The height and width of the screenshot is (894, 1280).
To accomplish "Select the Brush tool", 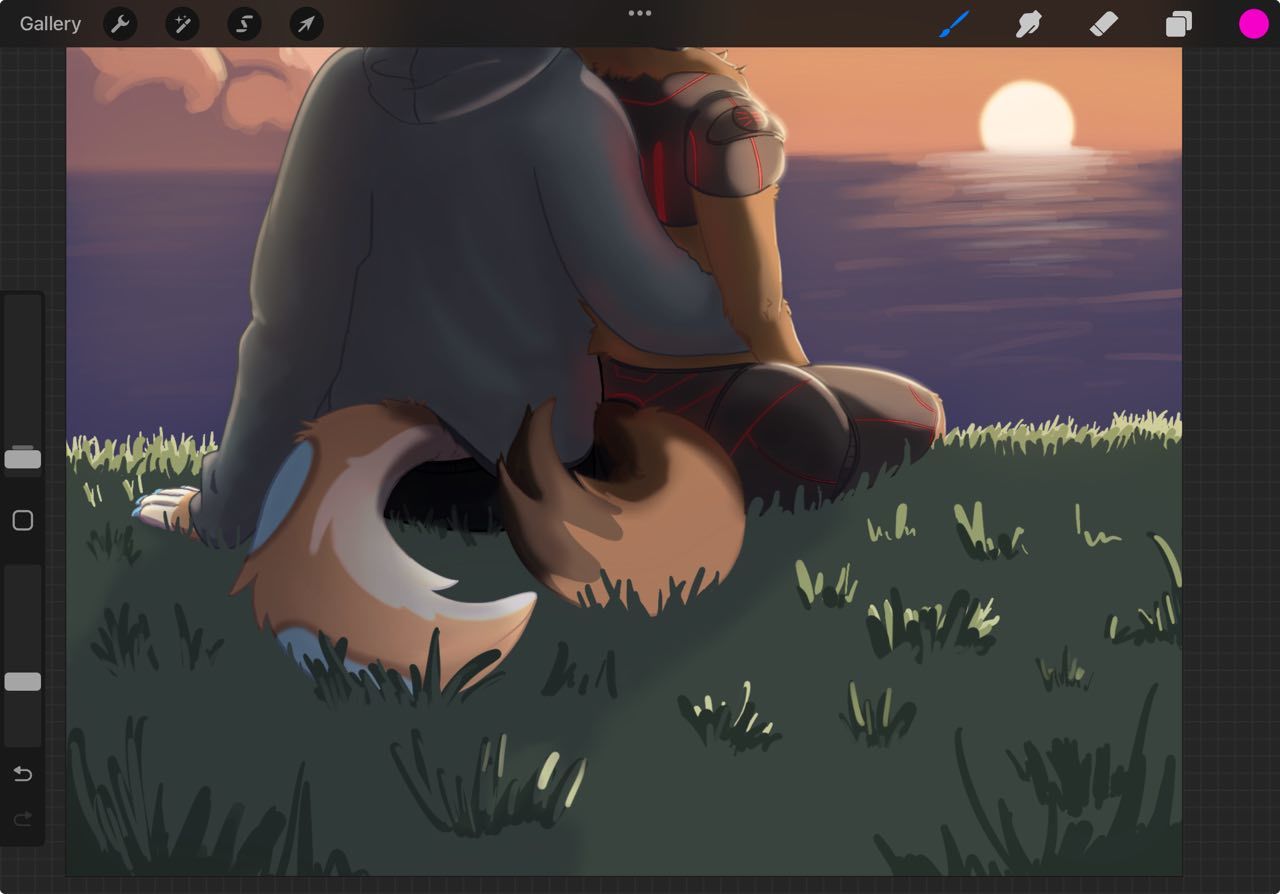I will pos(954,24).
